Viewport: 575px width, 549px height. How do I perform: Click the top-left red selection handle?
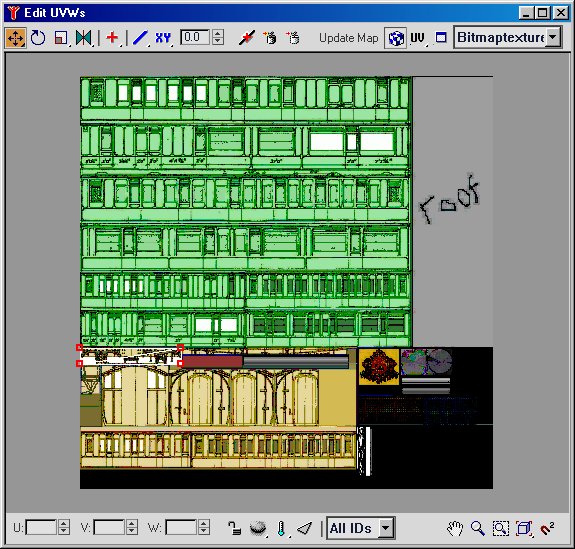point(79,347)
